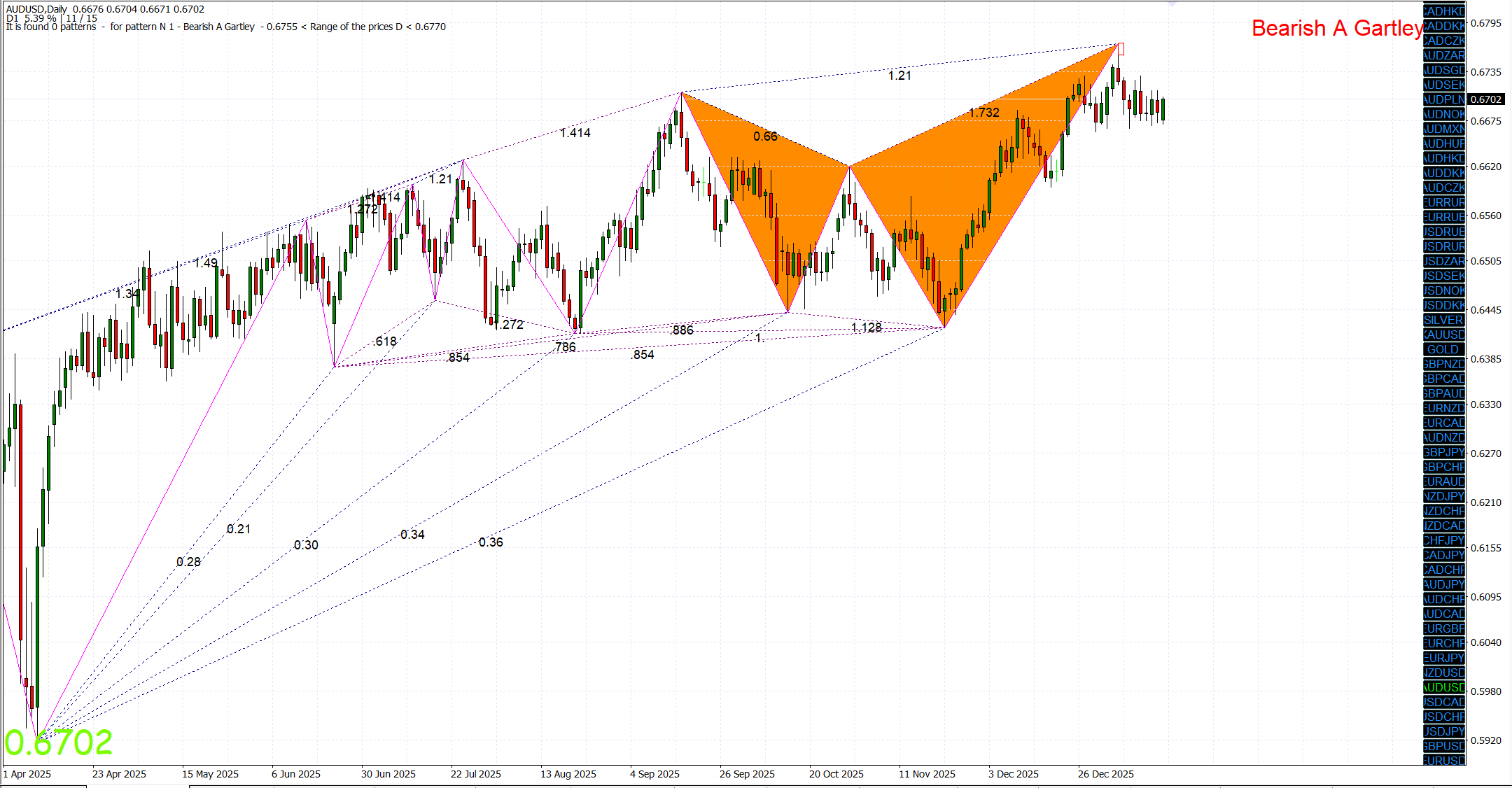The height and width of the screenshot is (788, 1512).
Task: Open the SILVER symbol button
Action: (1444, 320)
